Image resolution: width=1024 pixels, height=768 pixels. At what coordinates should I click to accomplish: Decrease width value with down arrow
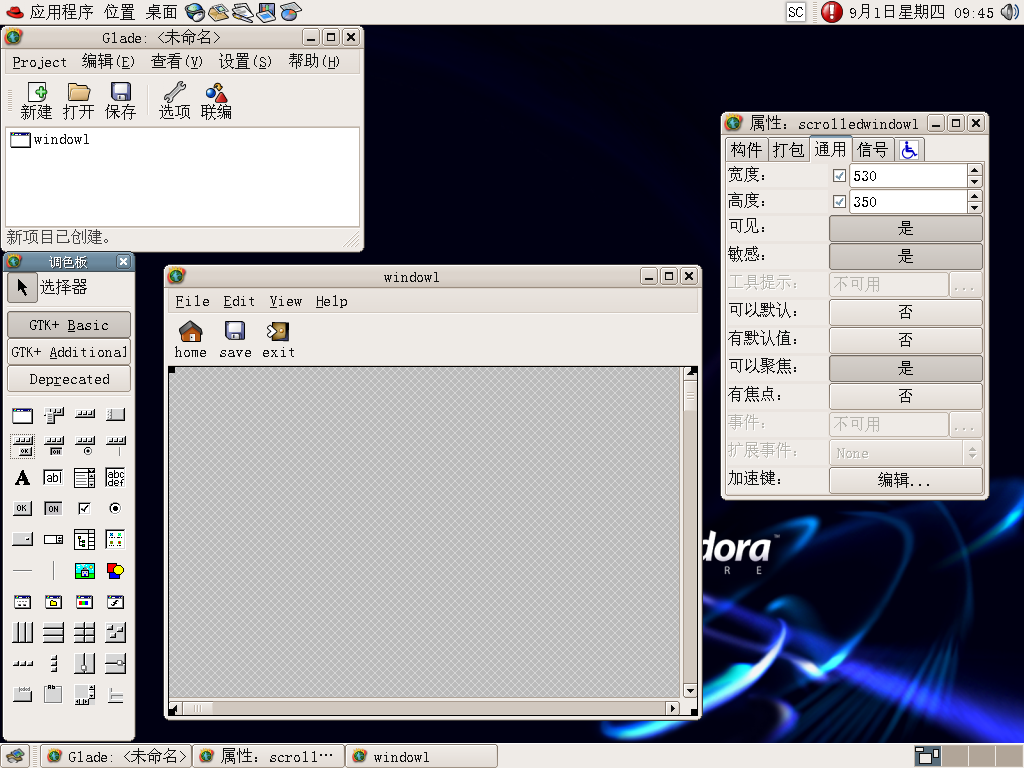(974, 182)
